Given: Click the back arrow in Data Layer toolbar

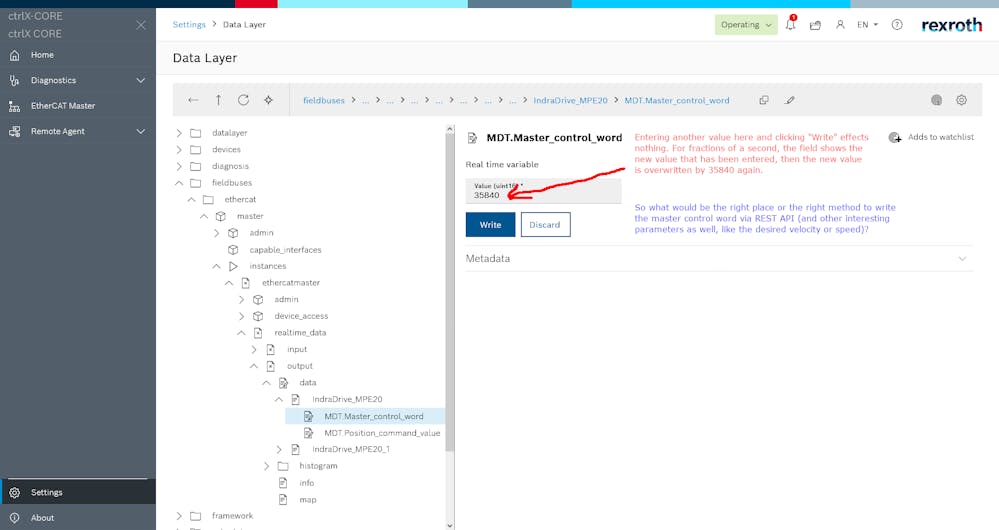Looking at the screenshot, I should click(193, 100).
